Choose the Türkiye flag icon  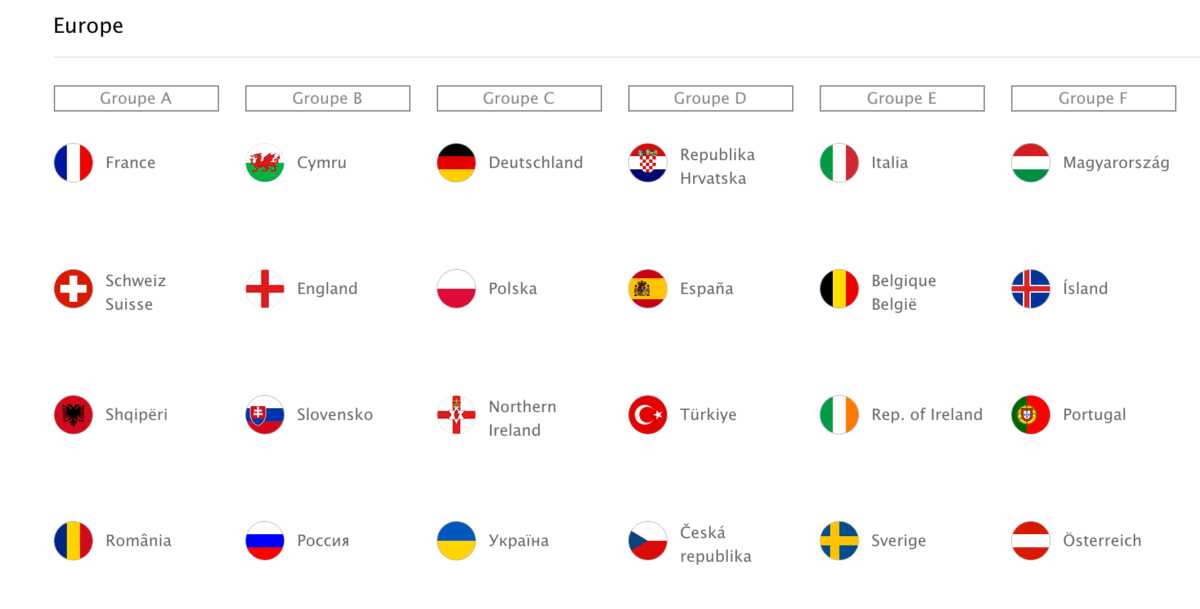click(648, 415)
